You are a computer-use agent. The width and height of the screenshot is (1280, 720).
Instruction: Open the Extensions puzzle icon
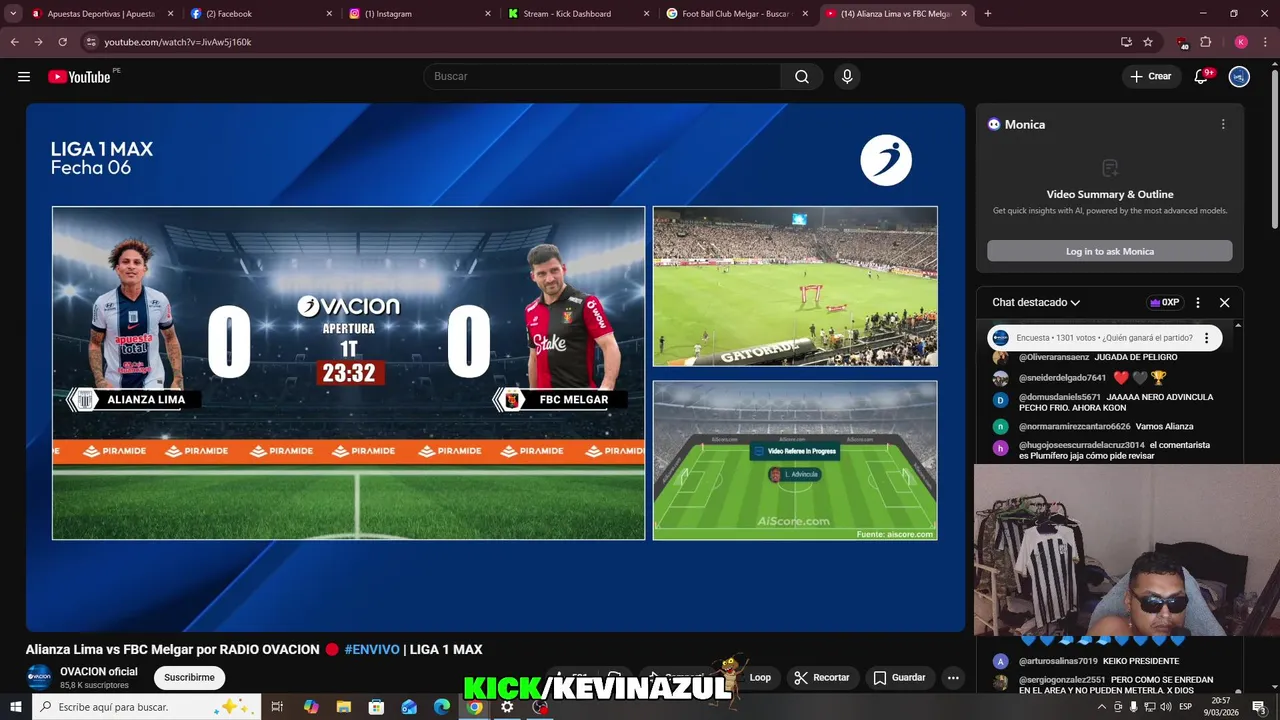[x=1206, y=42]
